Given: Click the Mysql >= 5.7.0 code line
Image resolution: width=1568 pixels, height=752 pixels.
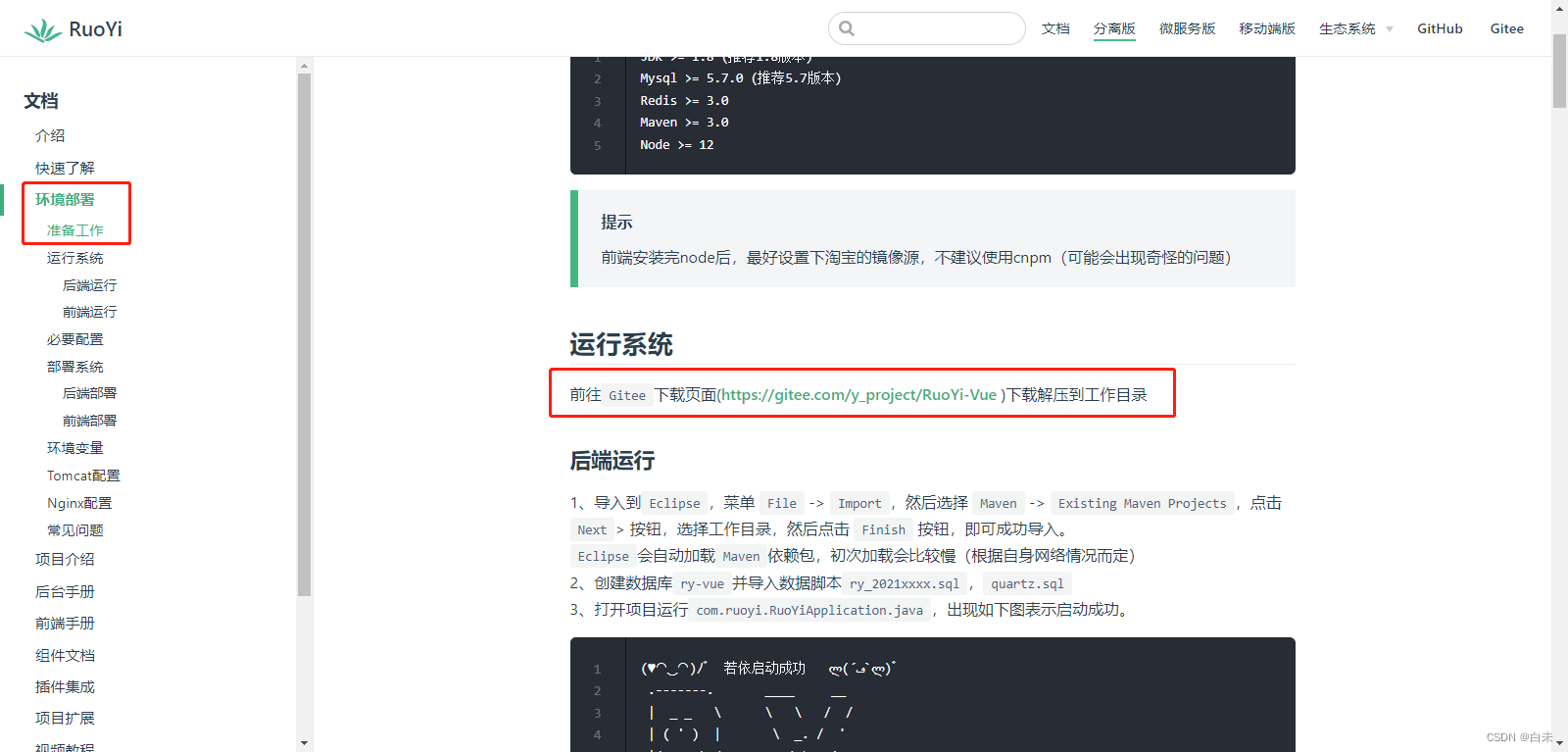Looking at the screenshot, I should 740,78.
